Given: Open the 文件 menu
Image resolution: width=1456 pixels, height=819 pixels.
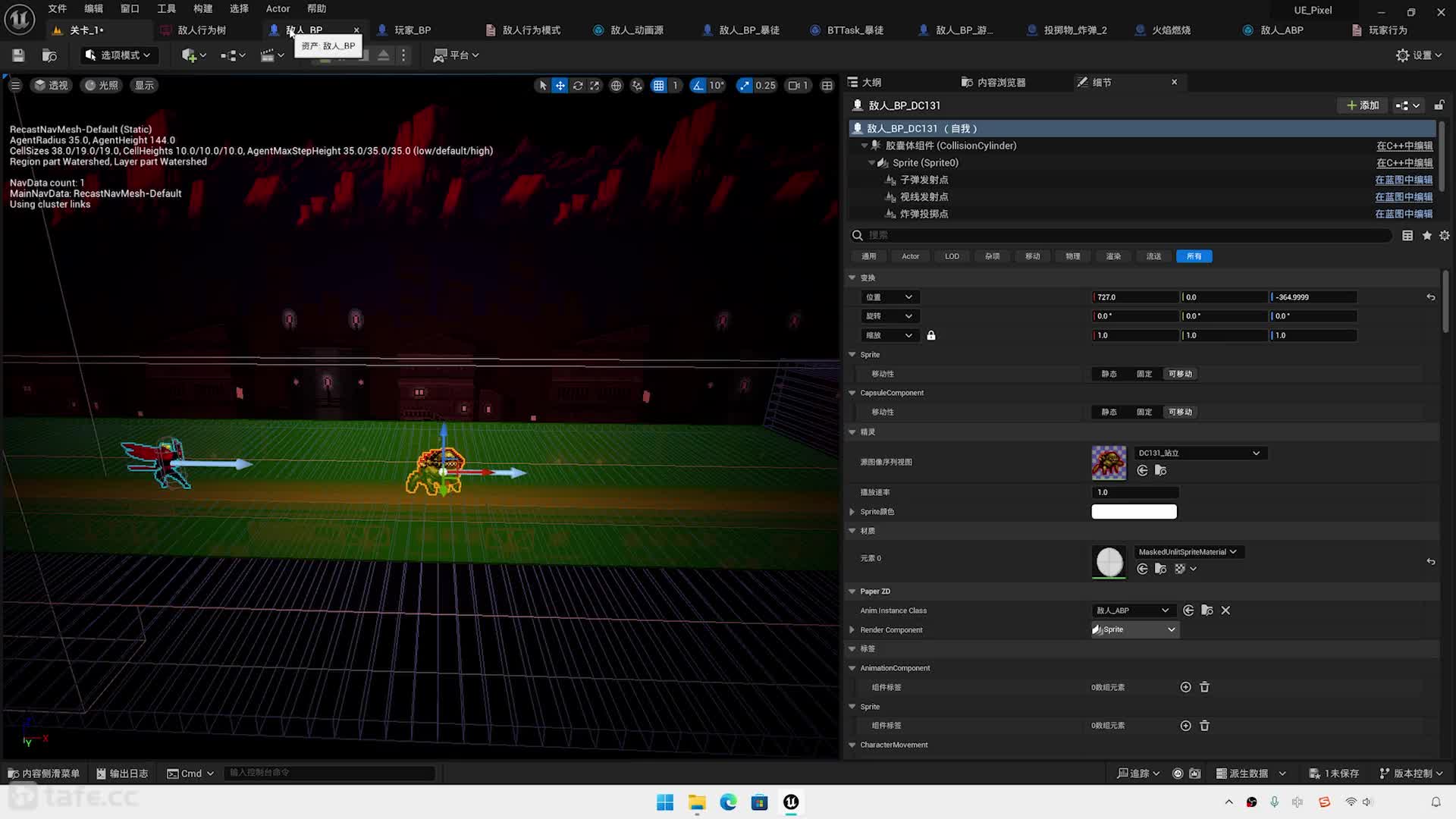Looking at the screenshot, I should click(58, 8).
